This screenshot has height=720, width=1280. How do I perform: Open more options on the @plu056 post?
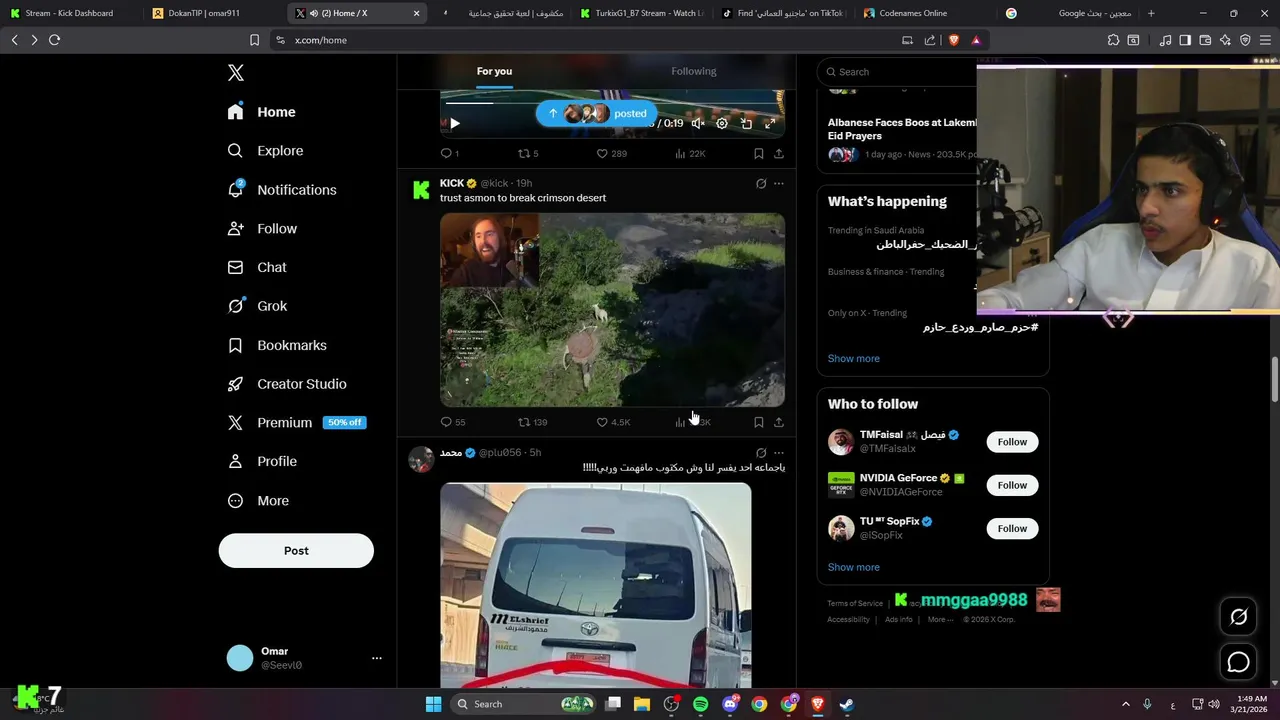tap(779, 453)
